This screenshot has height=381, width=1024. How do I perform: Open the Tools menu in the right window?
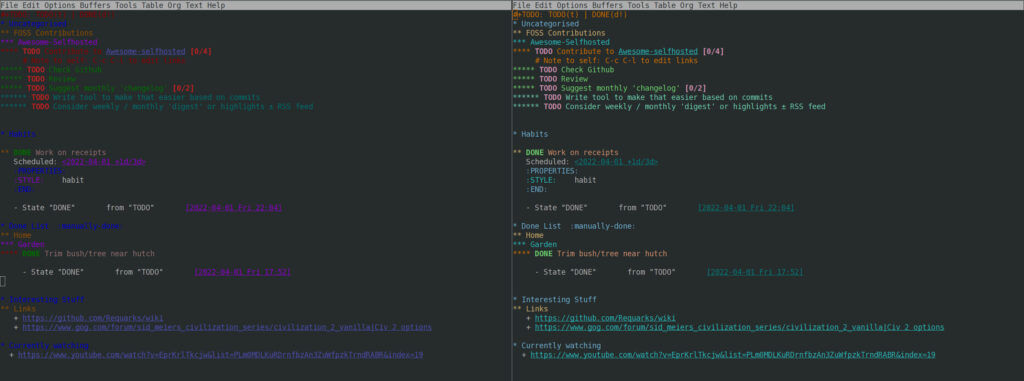[639, 5]
